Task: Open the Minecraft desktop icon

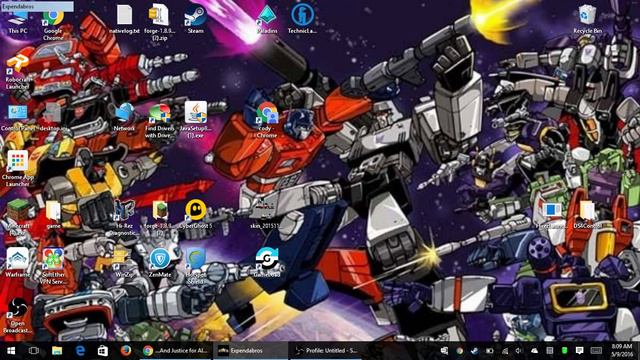Action: (18, 217)
